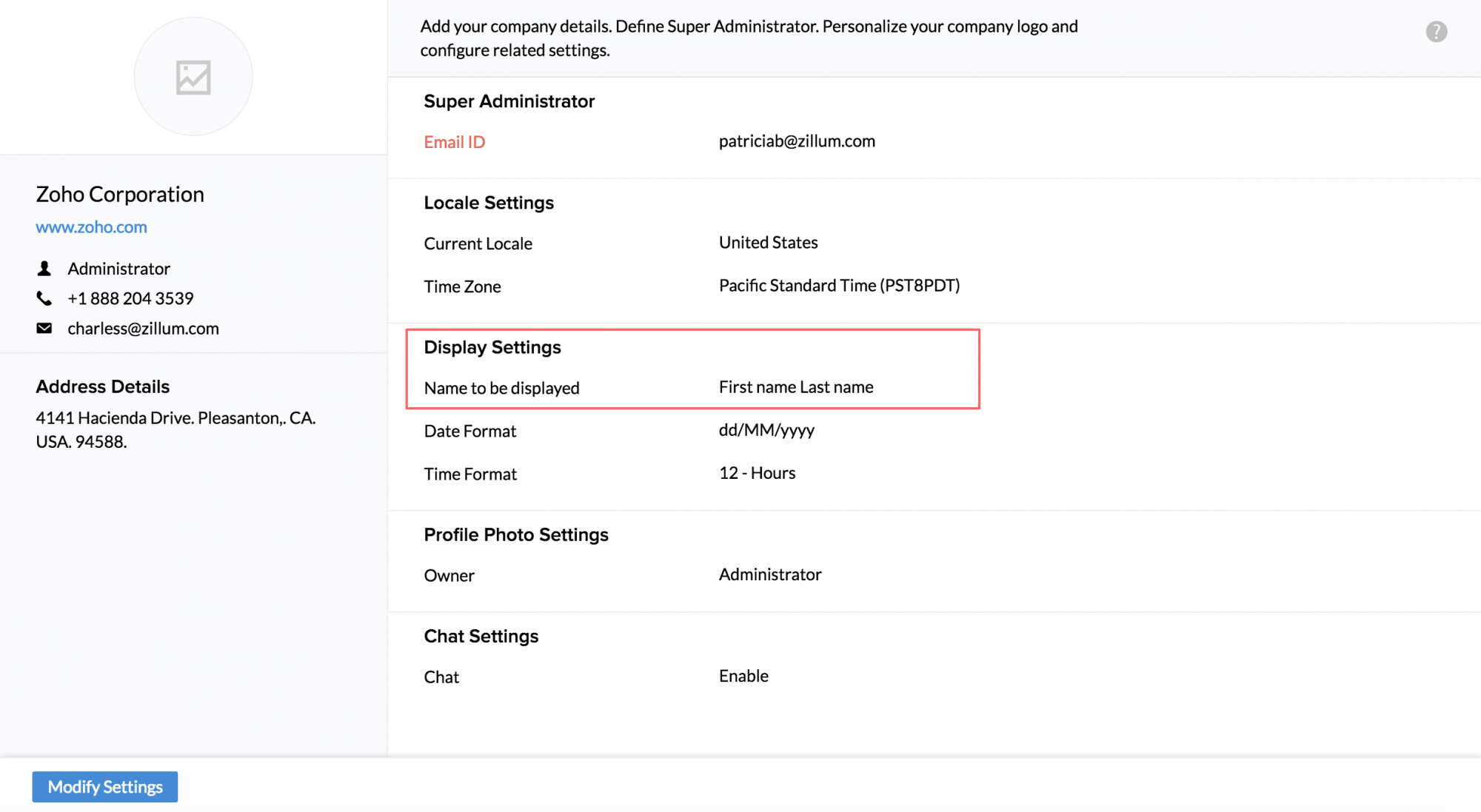This screenshot has width=1481, height=812.
Task: Click the Pacific Standard Time zone value
Action: [839, 286]
